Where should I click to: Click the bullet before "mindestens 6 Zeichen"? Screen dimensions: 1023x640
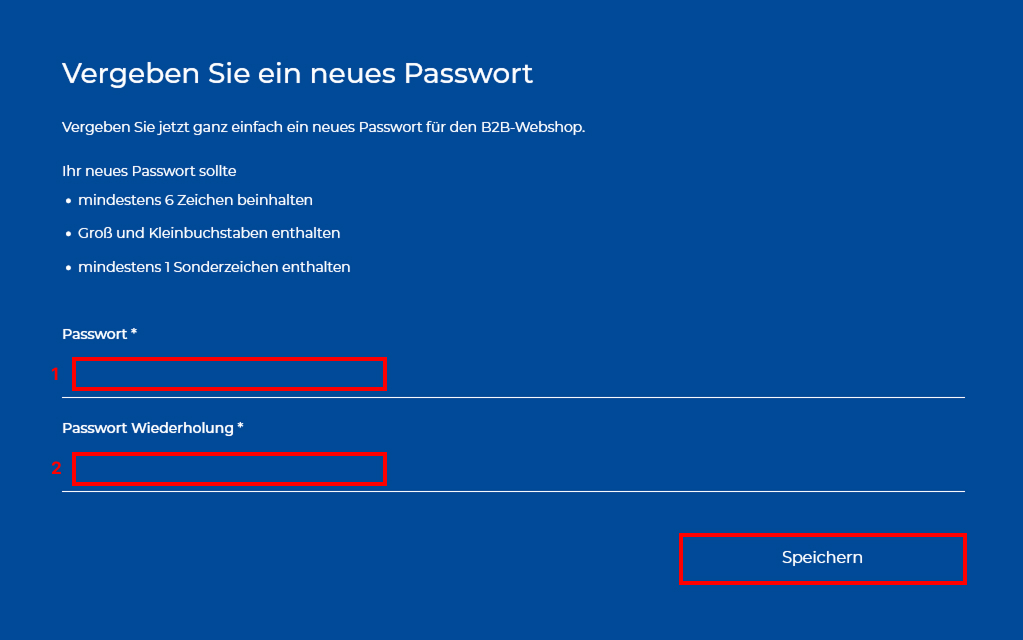point(68,201)
